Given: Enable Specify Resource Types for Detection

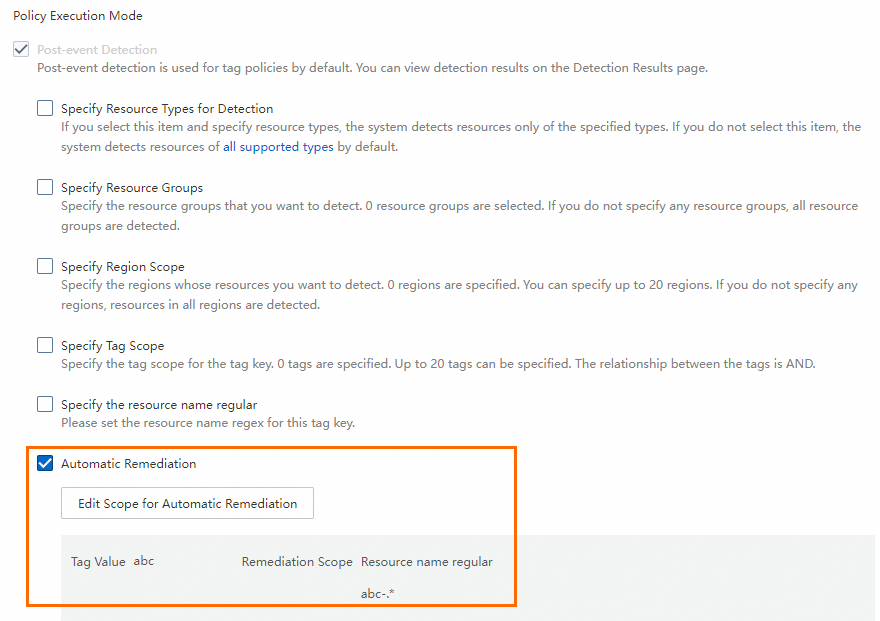Looking at the screenshot, I should (x=45, y=108).
